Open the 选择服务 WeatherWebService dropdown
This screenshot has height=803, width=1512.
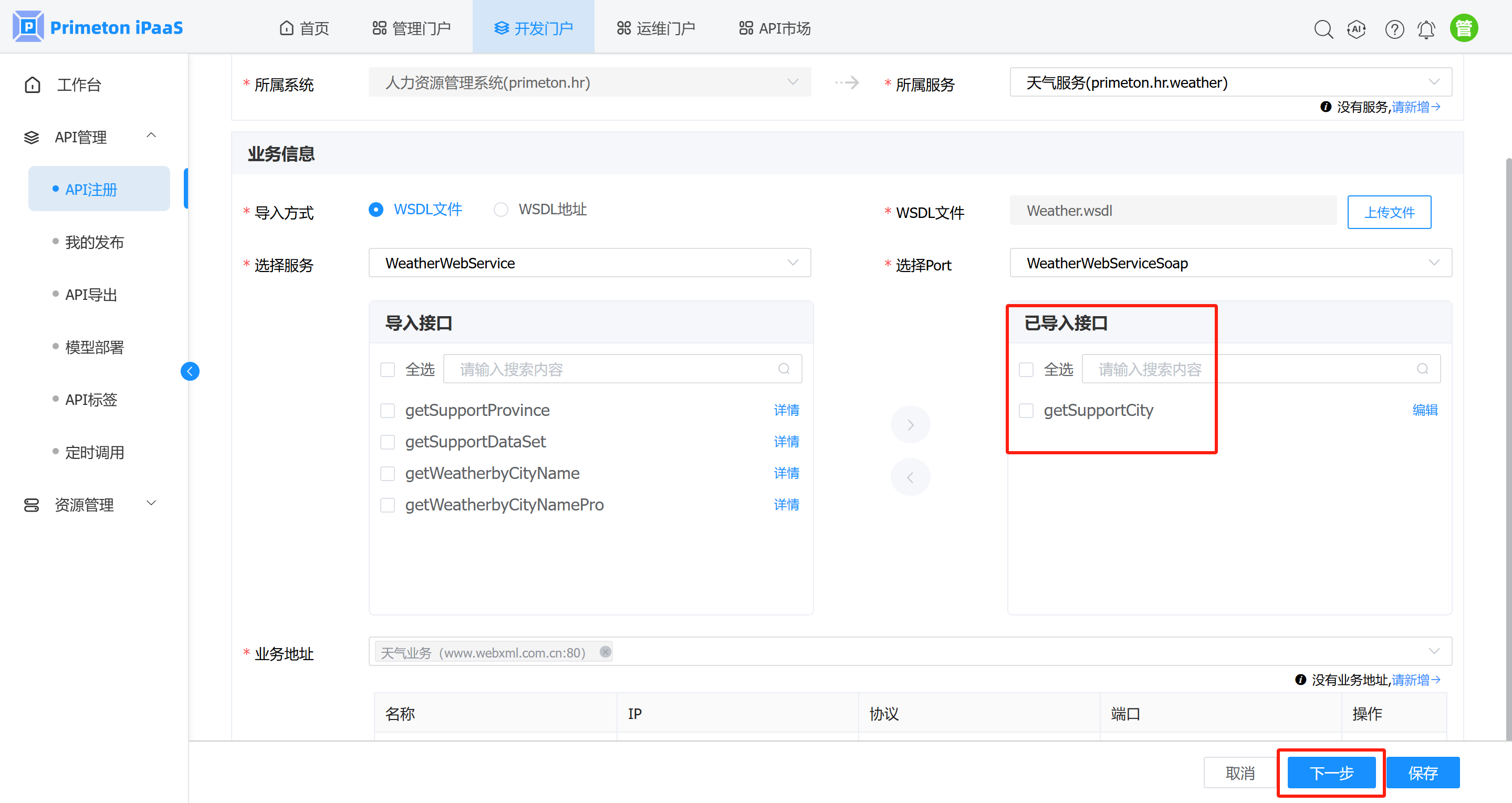[589, 263]
